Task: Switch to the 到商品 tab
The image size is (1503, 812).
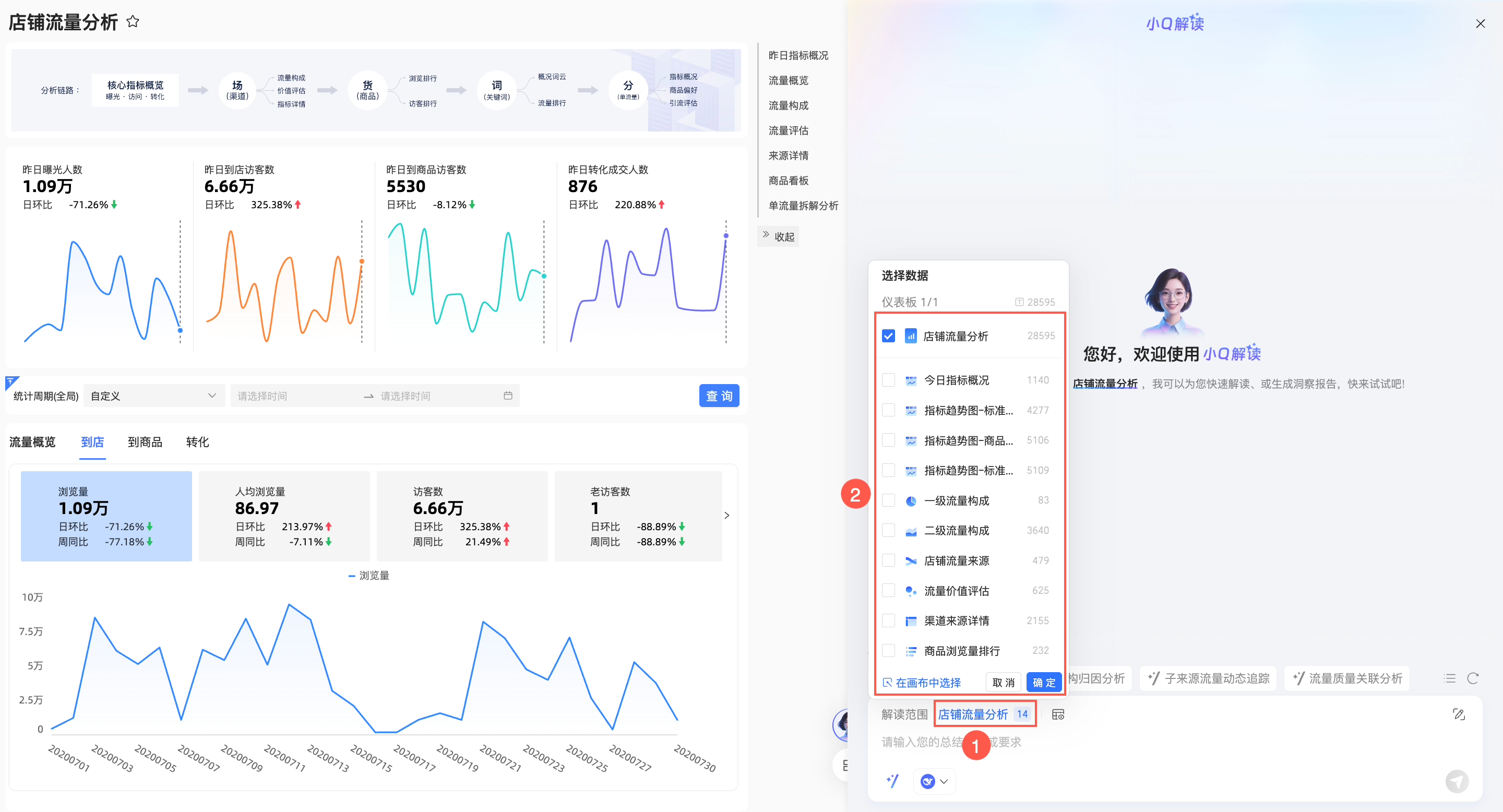Action: click(145, 442)
